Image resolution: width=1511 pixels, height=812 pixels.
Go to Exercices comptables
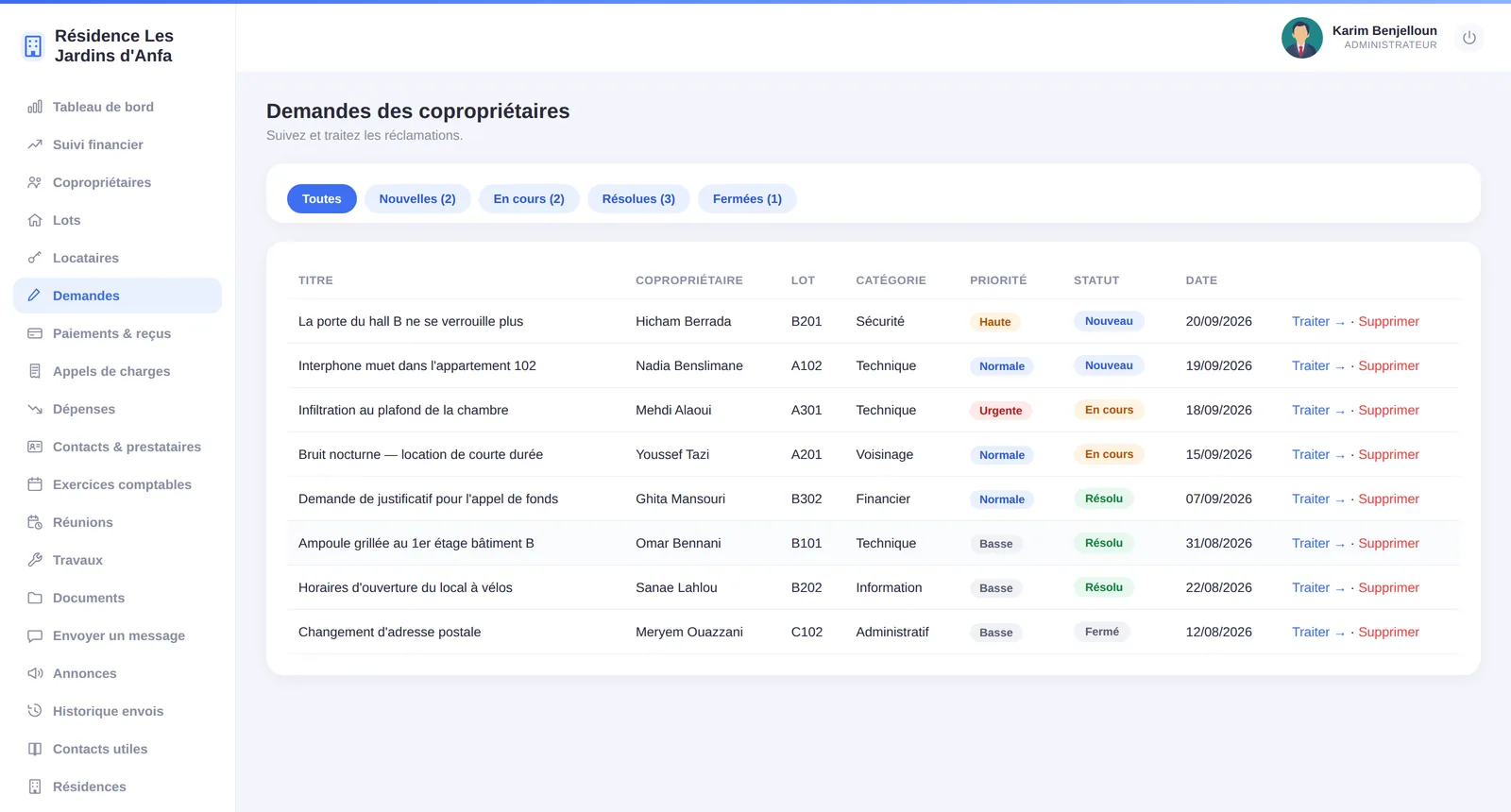point(117,484)
